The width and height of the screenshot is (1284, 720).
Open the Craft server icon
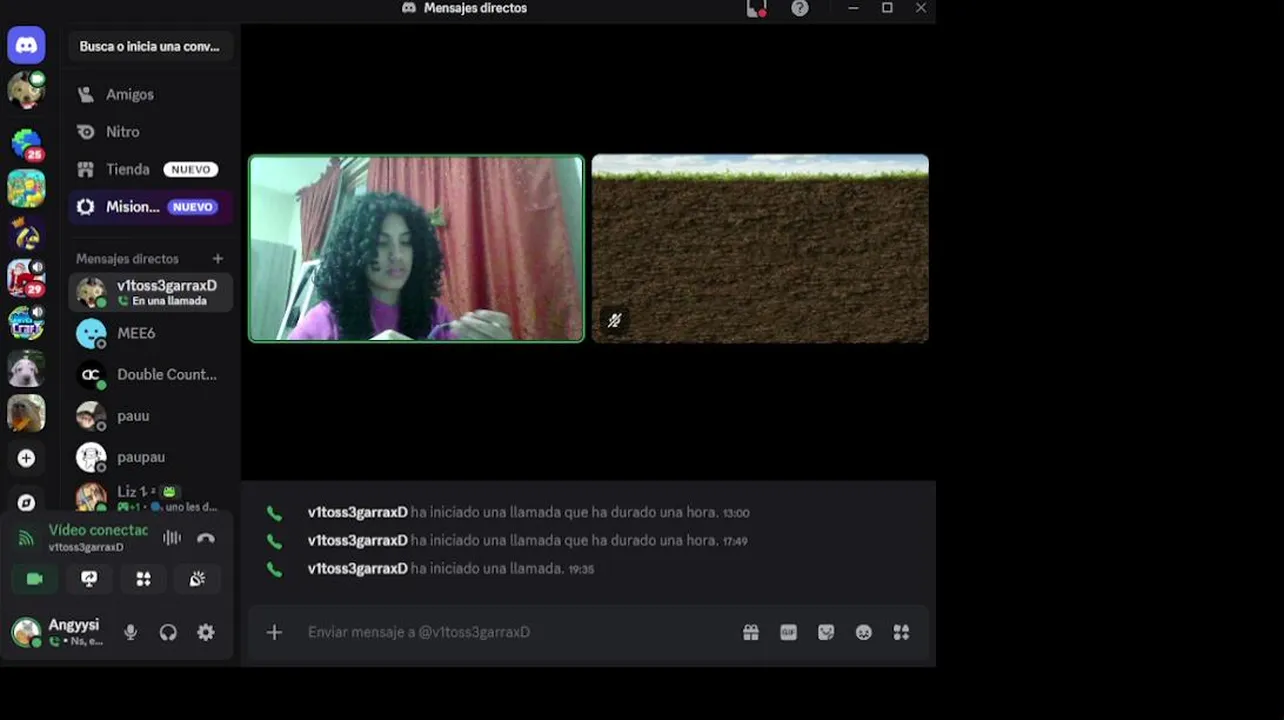tap(26, 323)
